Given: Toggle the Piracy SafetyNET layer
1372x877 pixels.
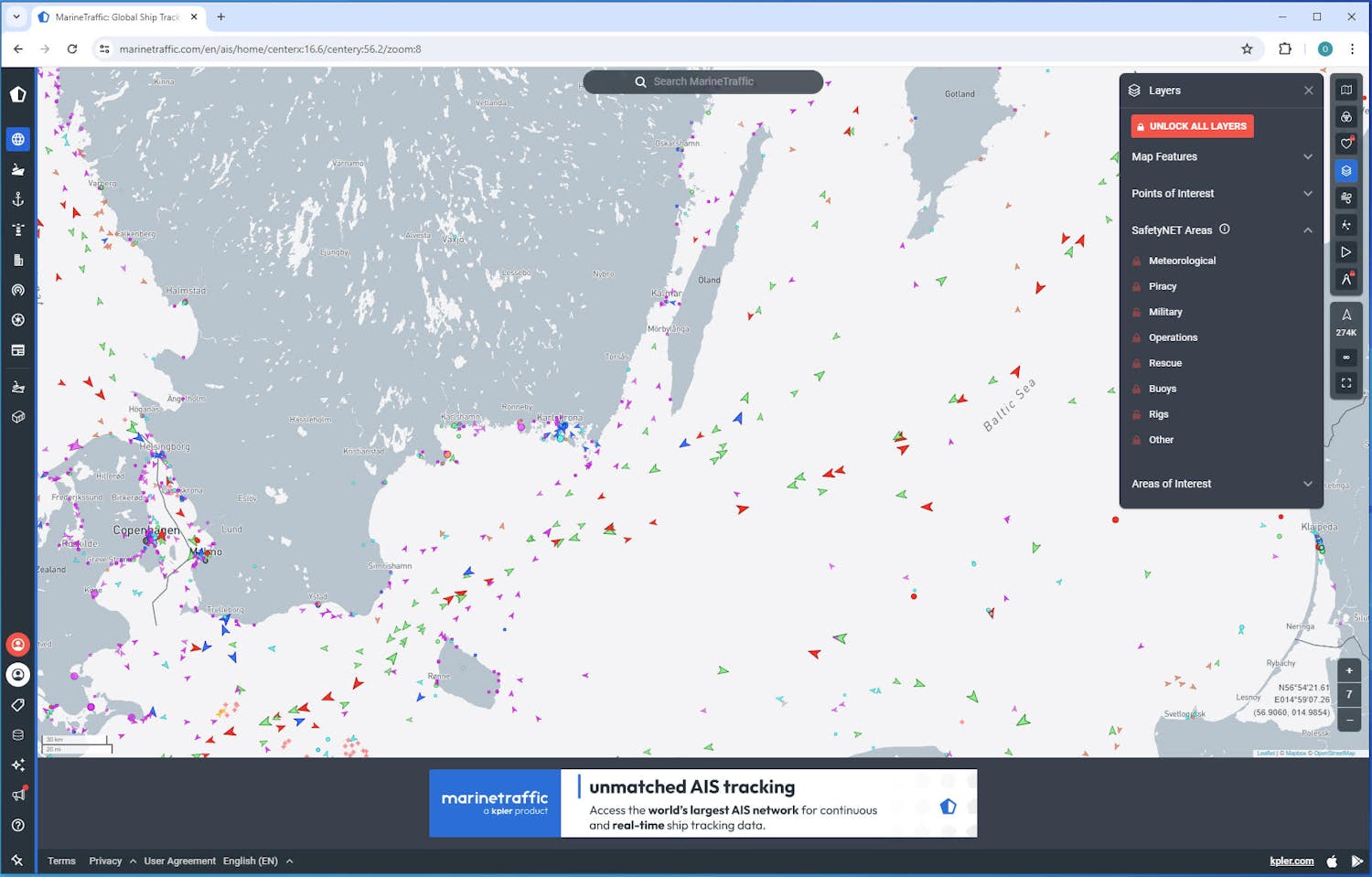Looking at the screenshot, I should tap(1163, 286).
